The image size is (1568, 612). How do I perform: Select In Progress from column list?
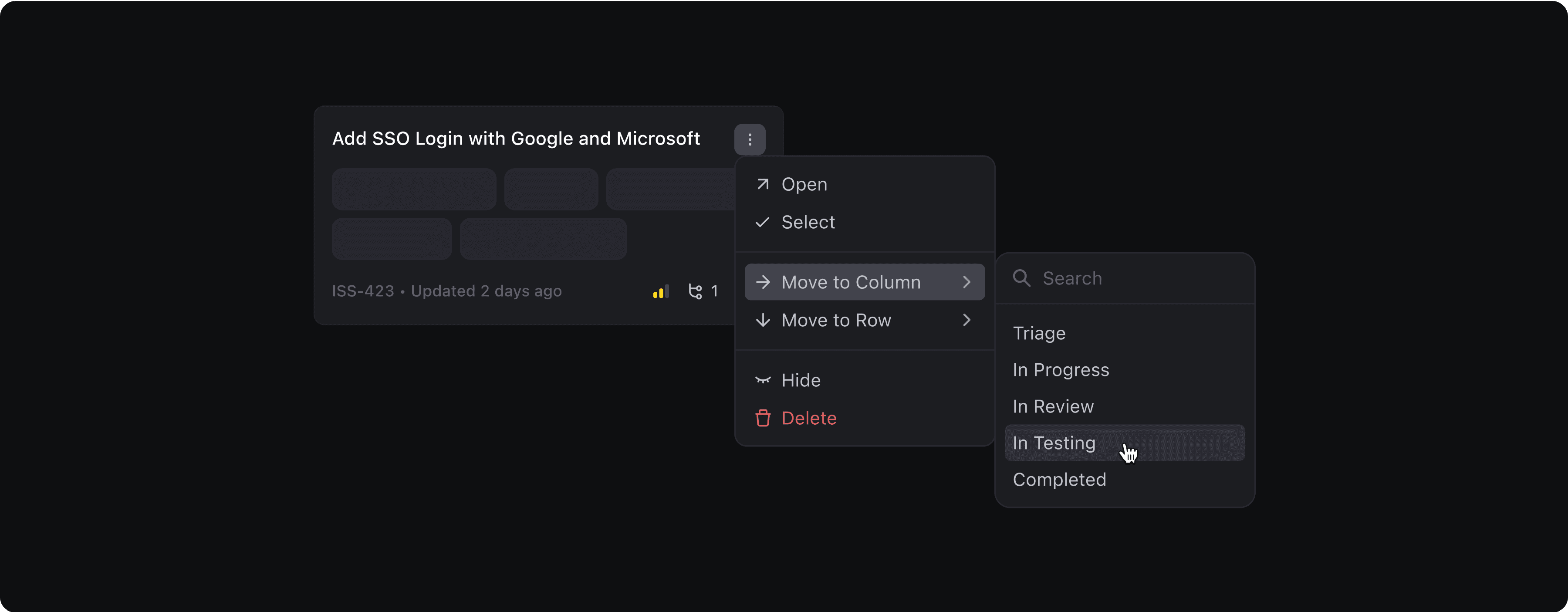point(1060,370)
